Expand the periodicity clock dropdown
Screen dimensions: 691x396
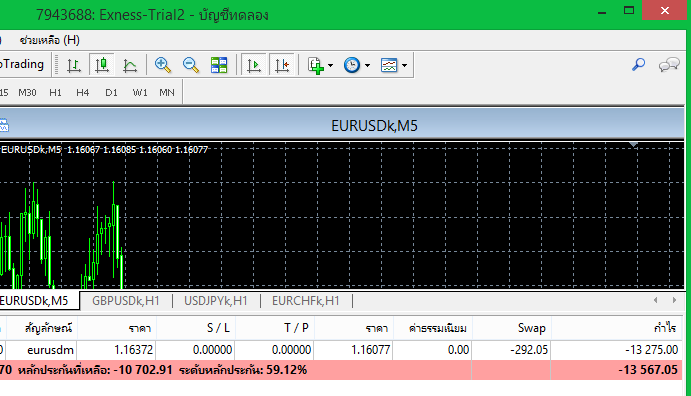[x=367, y=66]
